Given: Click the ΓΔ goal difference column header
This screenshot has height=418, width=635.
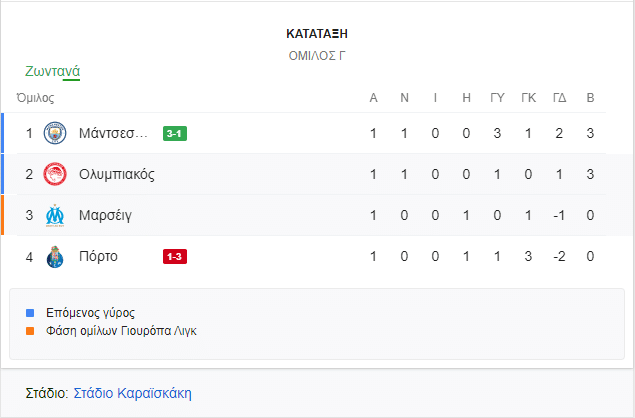Looking at the screenshot, I should [x=559, y=98].
